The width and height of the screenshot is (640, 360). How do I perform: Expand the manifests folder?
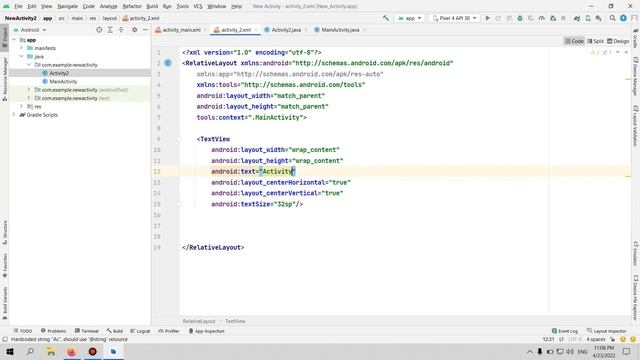[x=22, y=48]
